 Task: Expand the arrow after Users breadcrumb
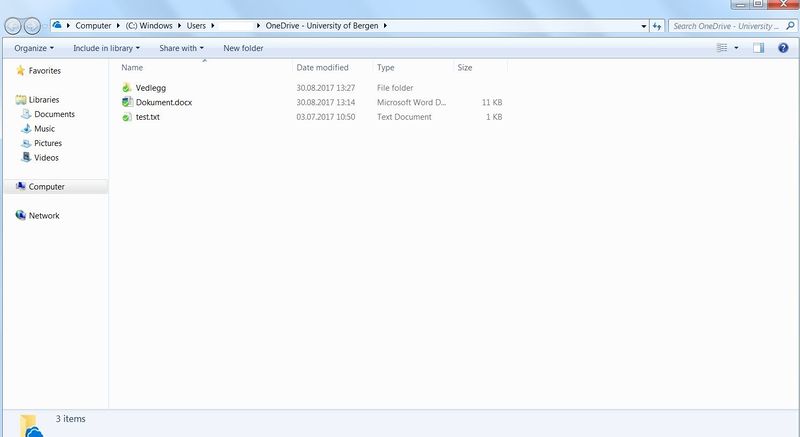tap(213, 25)
